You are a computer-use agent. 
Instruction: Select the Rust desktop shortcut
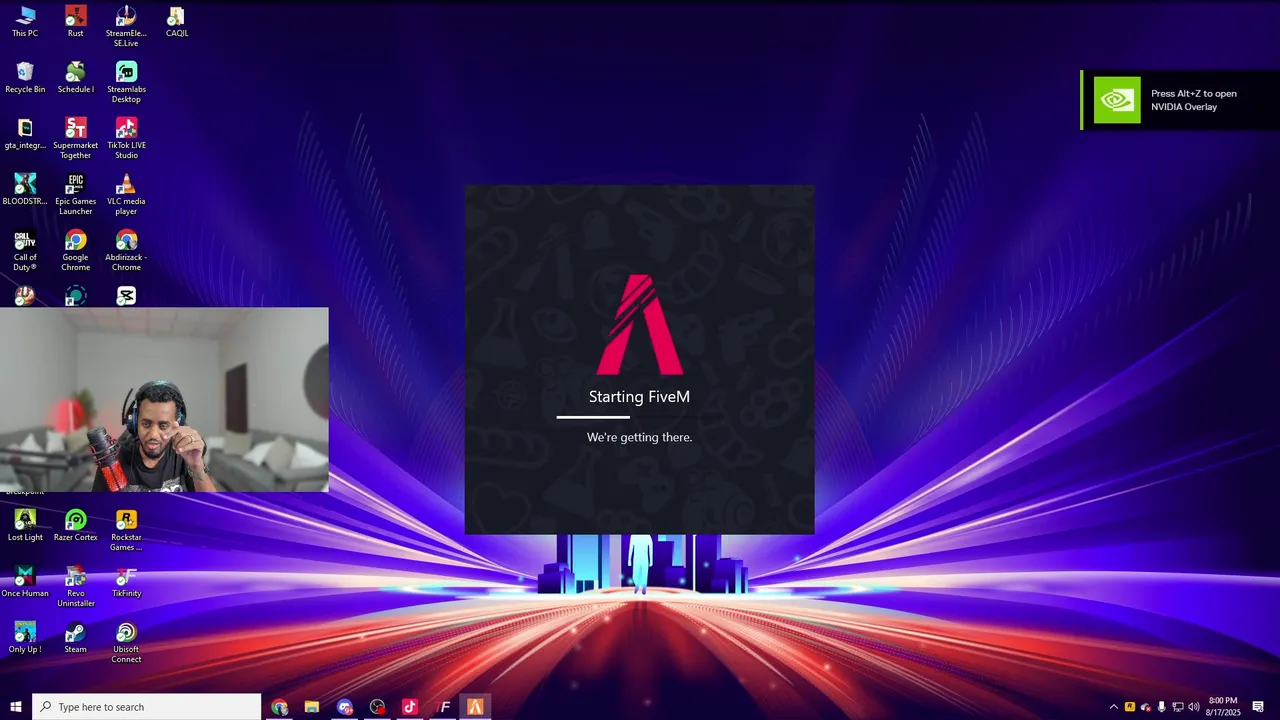pyautogui.click(x=76, y=22)
